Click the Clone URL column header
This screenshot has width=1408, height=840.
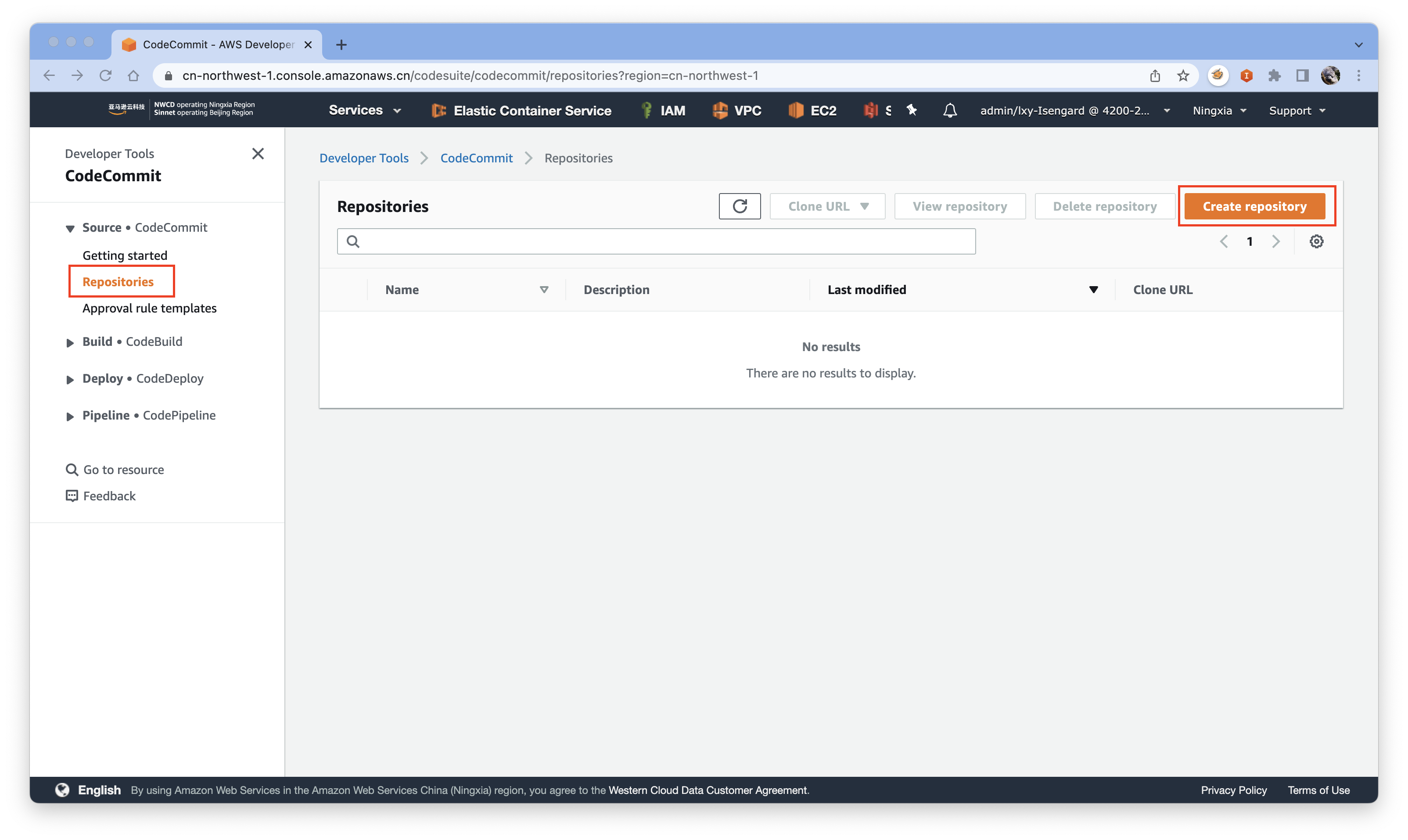[x=1162, y=290]
